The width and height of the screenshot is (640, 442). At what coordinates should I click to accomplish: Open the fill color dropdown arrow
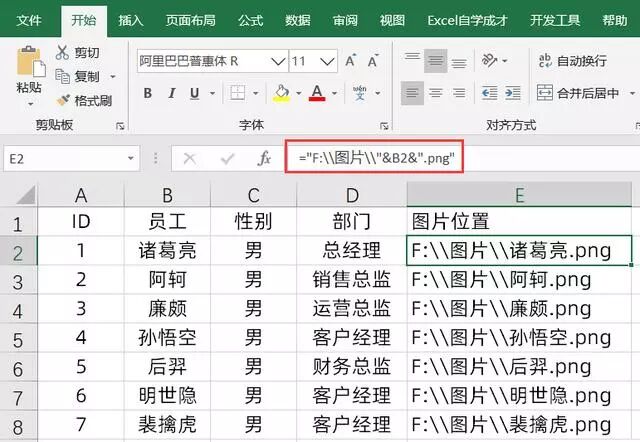[299, 93]
